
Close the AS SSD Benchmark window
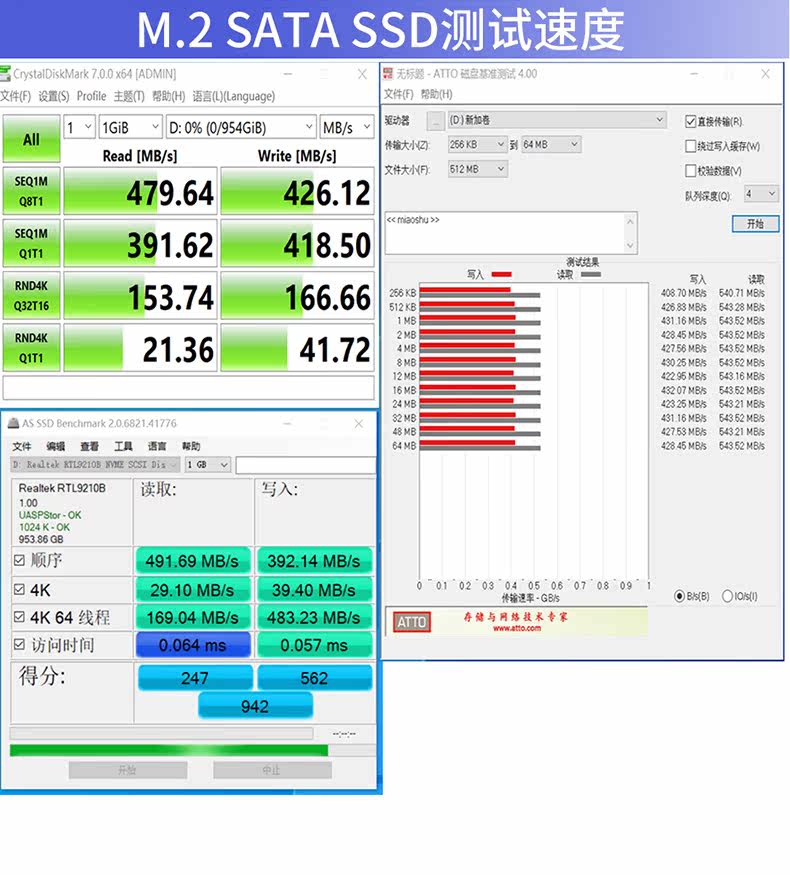pyautogui.click(x=359, y=424)
